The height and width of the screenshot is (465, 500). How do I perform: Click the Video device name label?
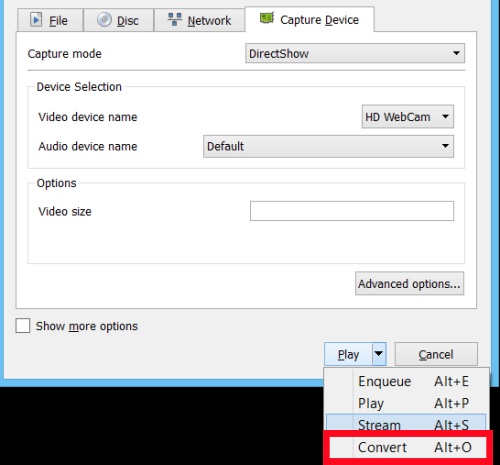point(88,117)
